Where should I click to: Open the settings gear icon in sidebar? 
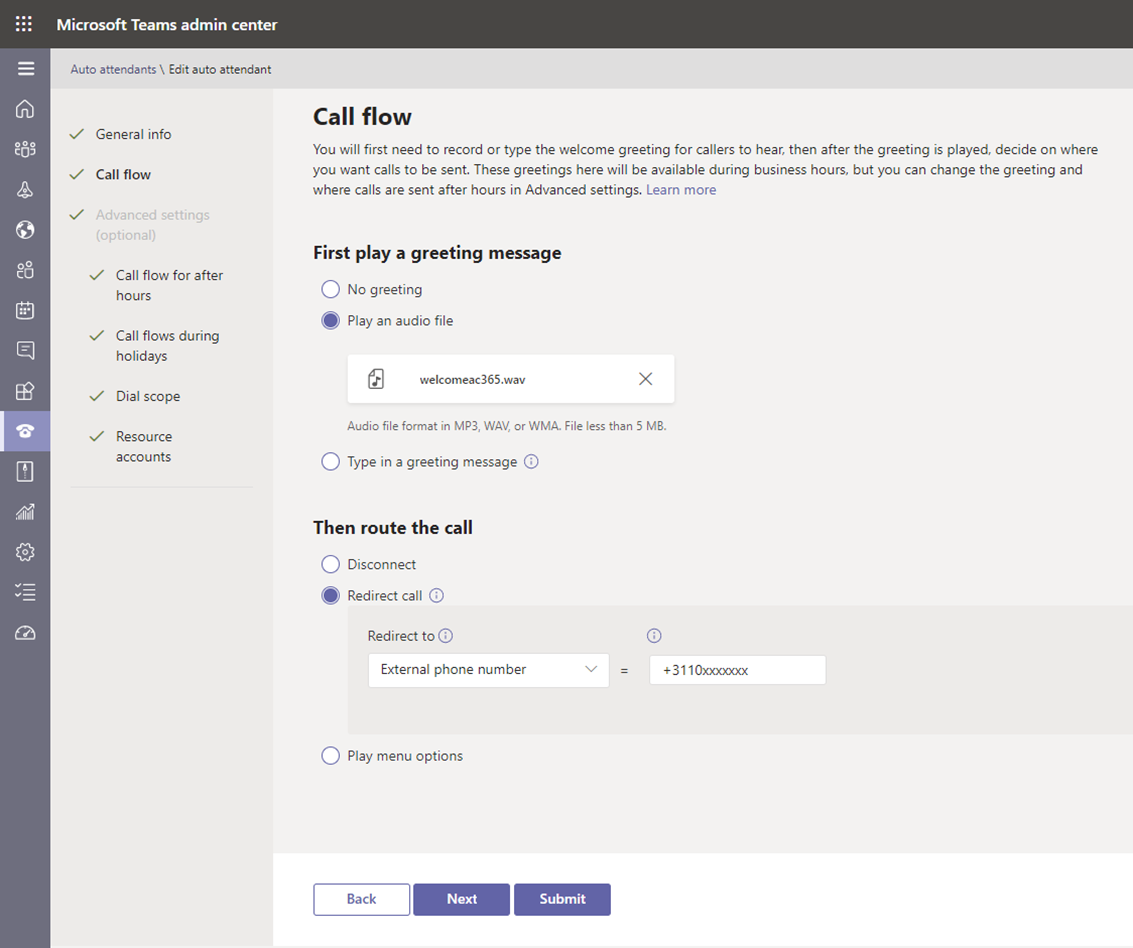pyautogui.click(x=25, y=552)
